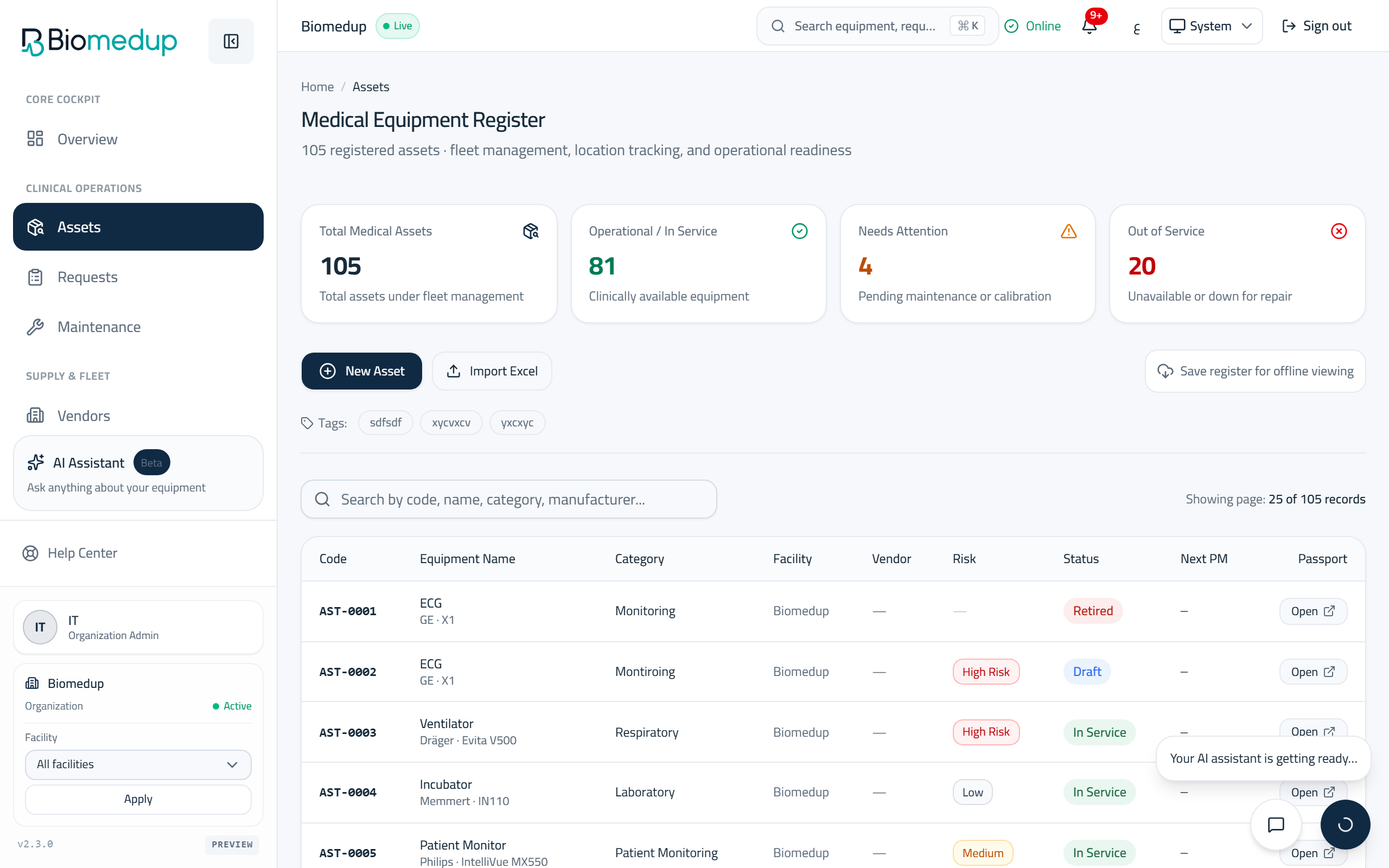
Task: Click the AI Assistant sparkle icon
Action: click(x=36, y=462)
